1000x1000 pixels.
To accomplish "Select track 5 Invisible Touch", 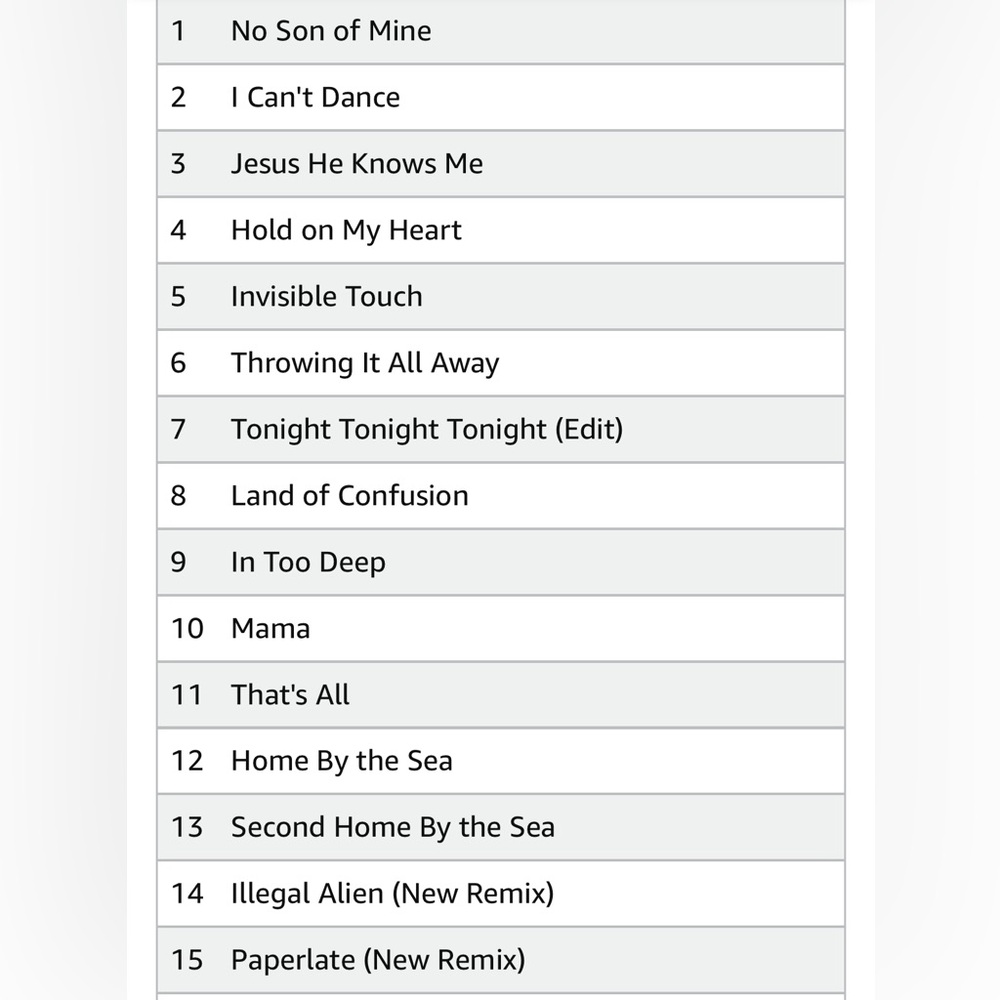I will (x=501, y=297).
